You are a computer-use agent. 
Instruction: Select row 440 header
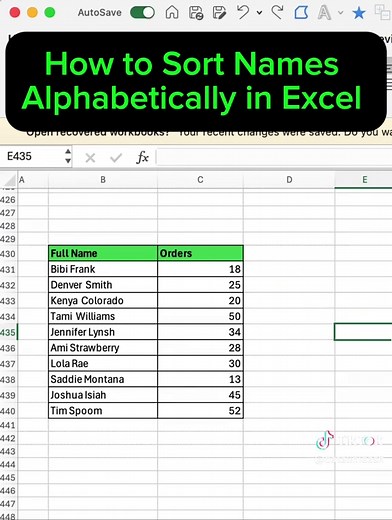pos(8,411)
